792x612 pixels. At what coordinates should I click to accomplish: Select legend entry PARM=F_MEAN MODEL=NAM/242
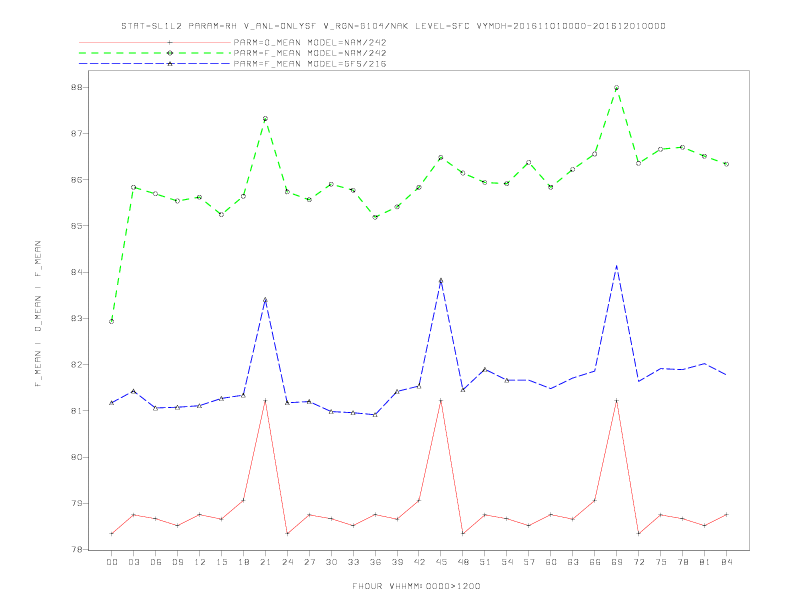coord(310,53)
